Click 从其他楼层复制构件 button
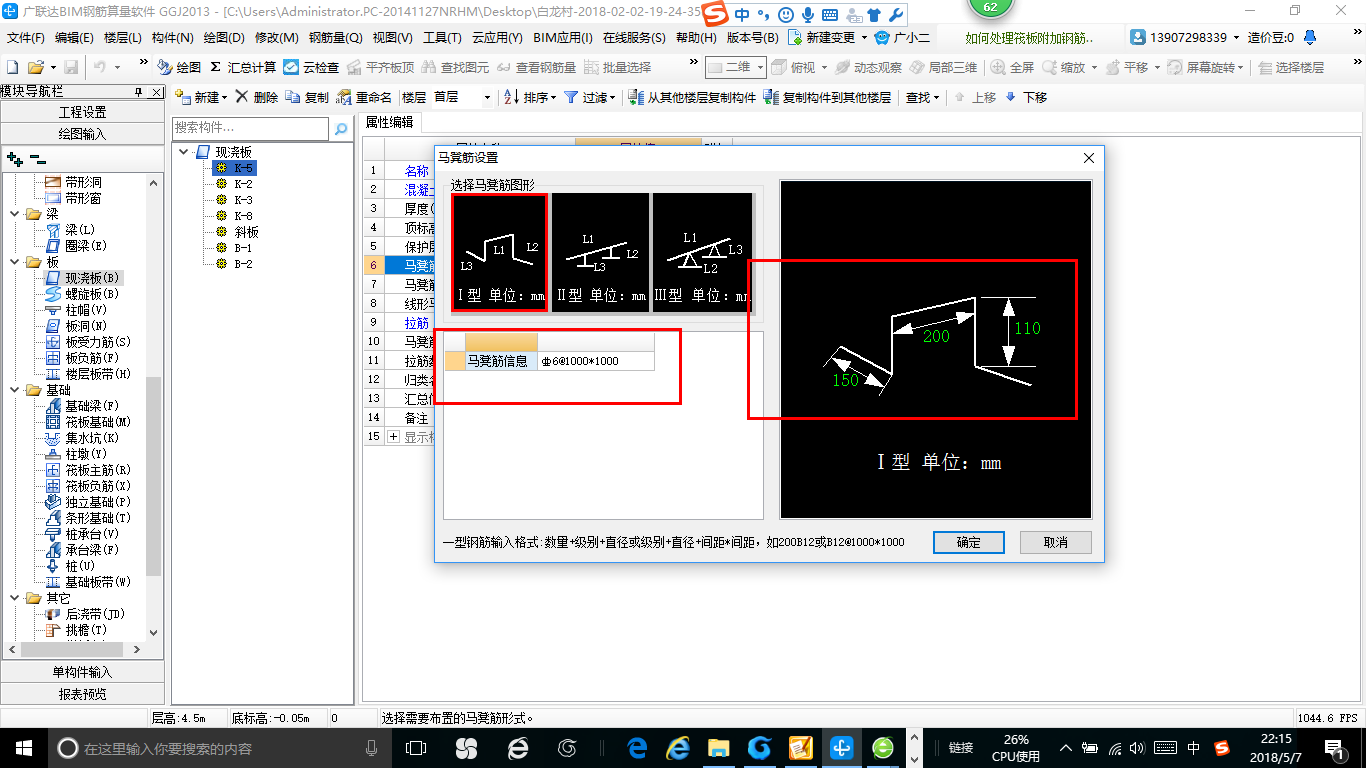The image size is (1366, 768). click(692, 97)
